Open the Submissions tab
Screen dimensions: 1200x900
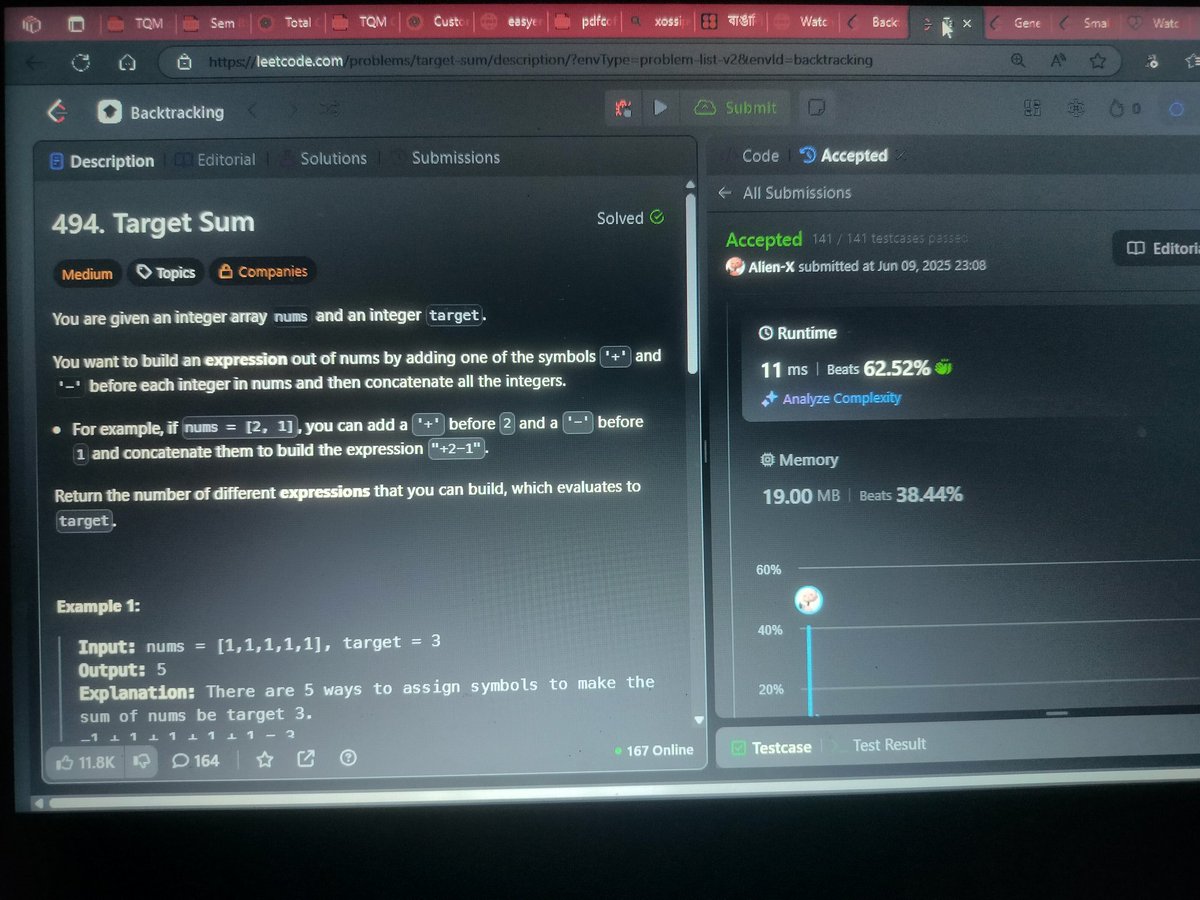(455, 158)
